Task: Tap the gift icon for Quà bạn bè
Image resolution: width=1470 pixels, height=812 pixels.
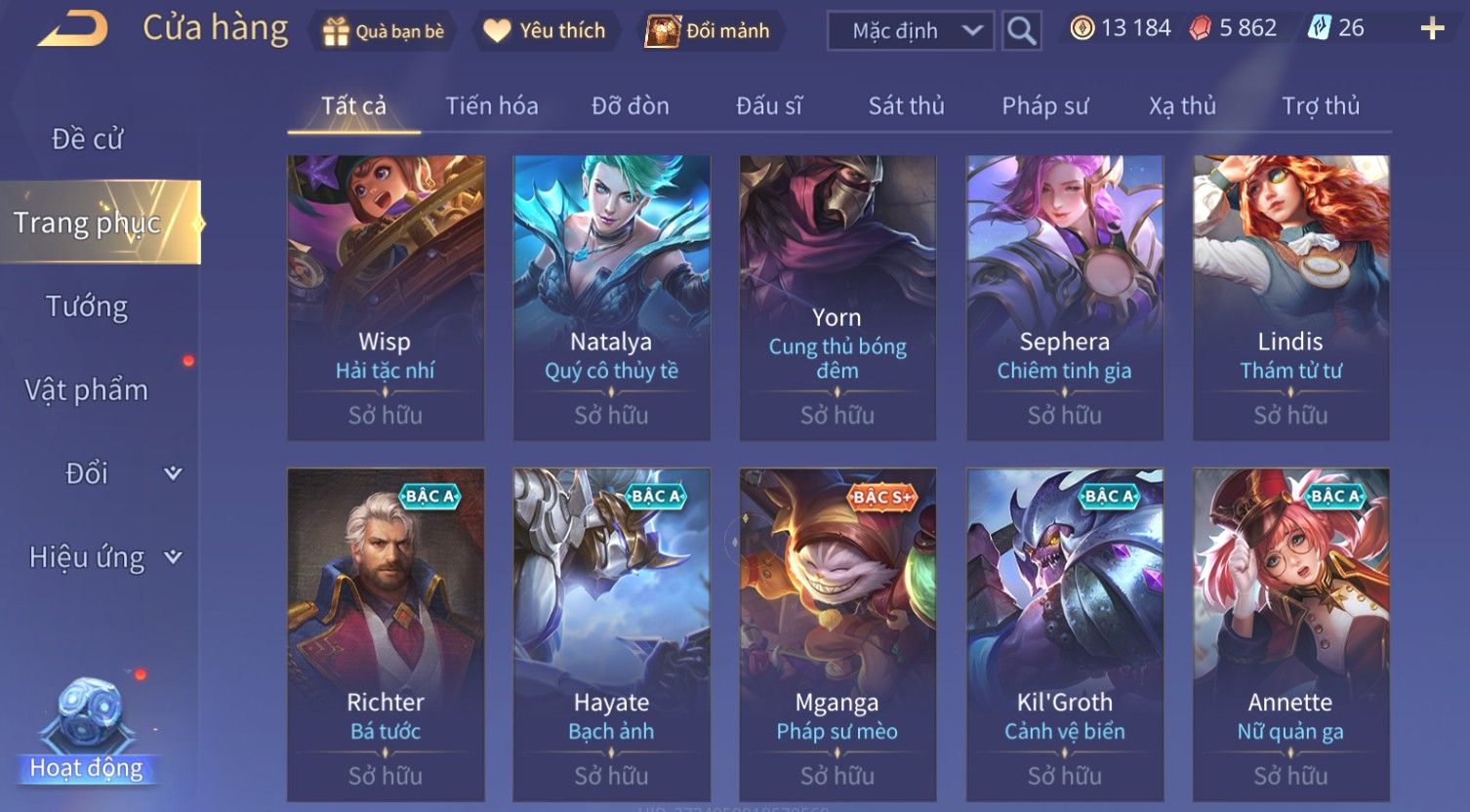Action: click(x=336, y=32)
